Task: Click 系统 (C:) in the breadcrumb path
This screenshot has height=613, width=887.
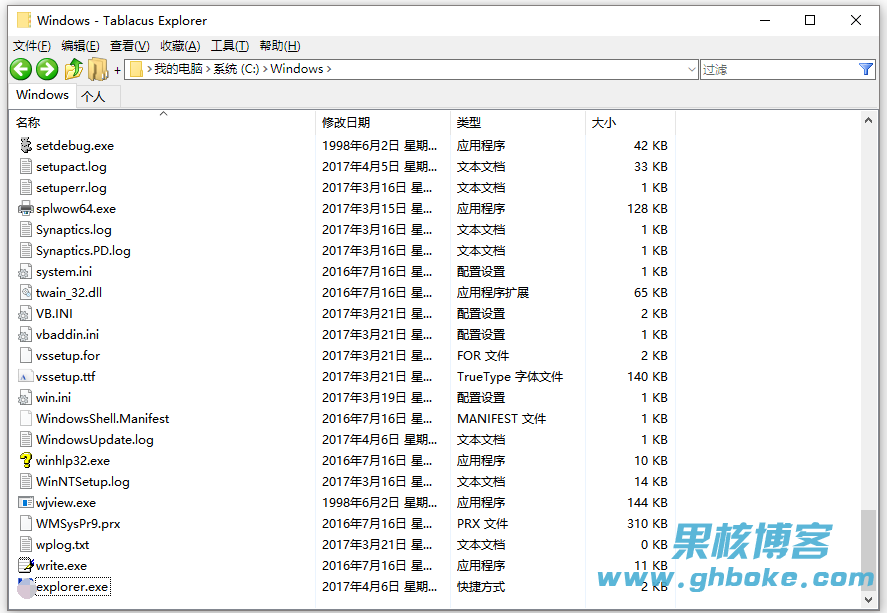Action: (x=236, y=69)
